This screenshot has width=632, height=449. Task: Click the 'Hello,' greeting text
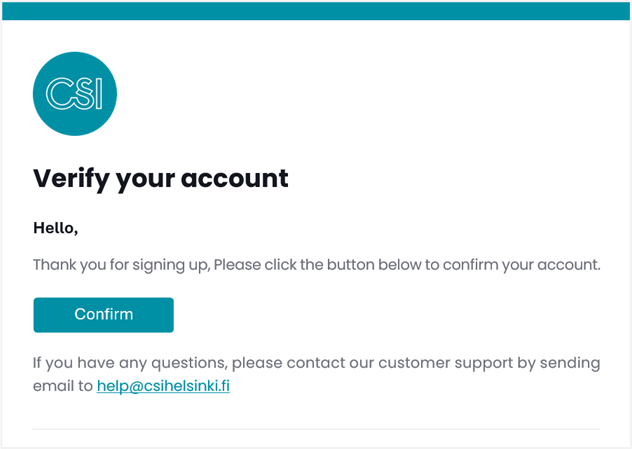coord(56,228)
